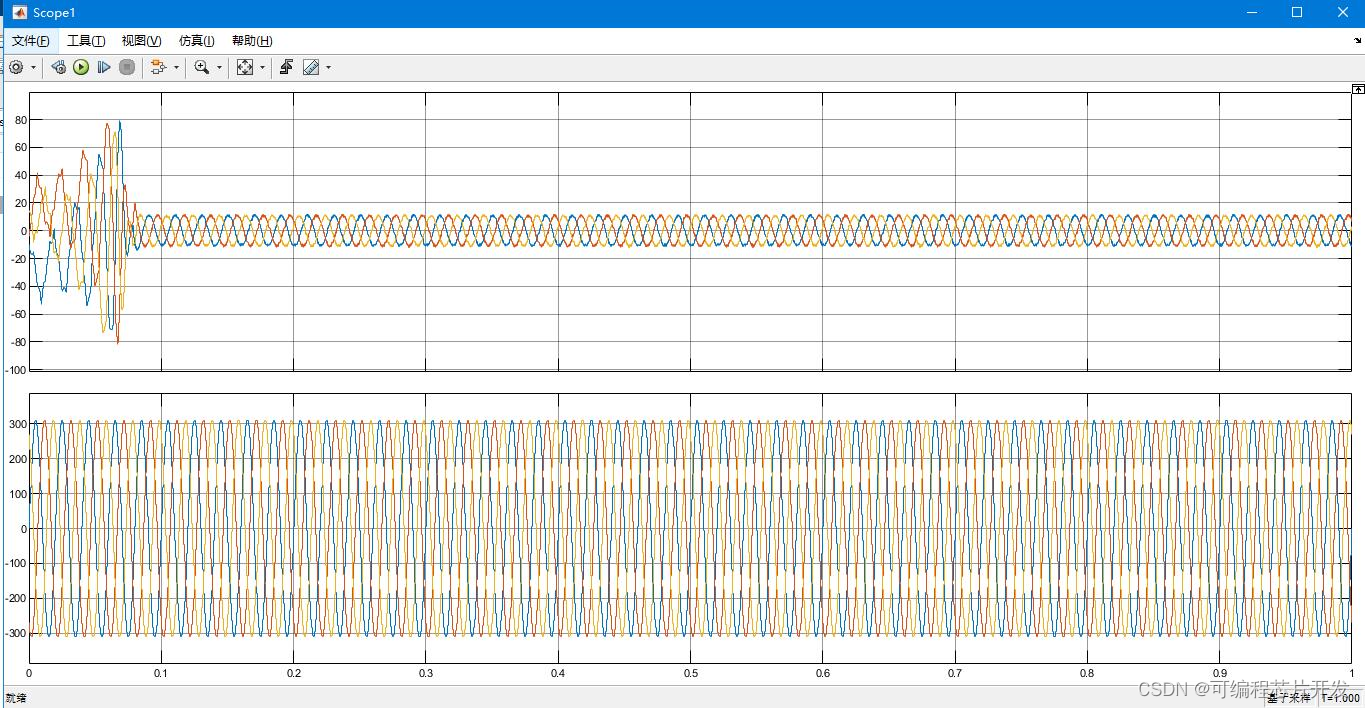The height and width of the screenshot is (708, 1365).
Task: Click the maximize-axes button at top-right of plot
Action: [x=1358, y=89]
